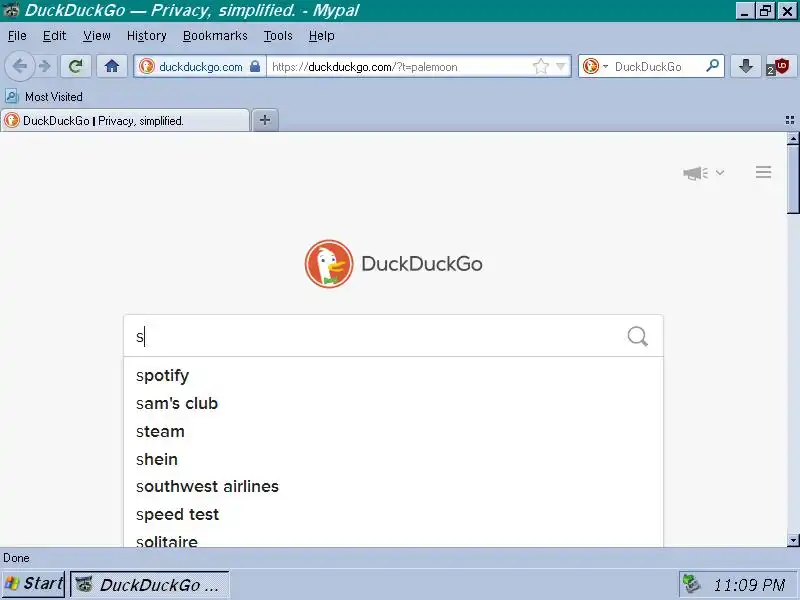800x600 pixels.
Task: Open the DuckDuckGo hamburger menu
Action: click(x=763, y=172)
